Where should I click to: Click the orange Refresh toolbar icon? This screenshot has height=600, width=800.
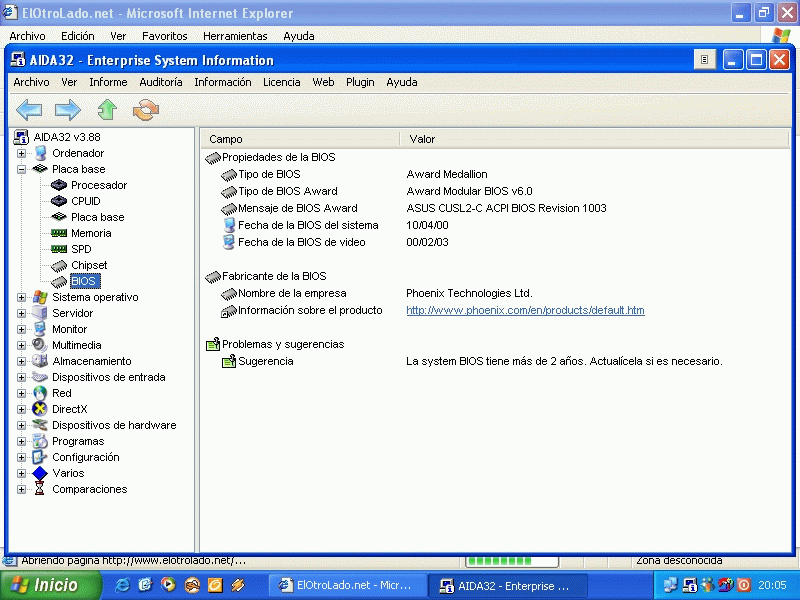tap(146, 110)
